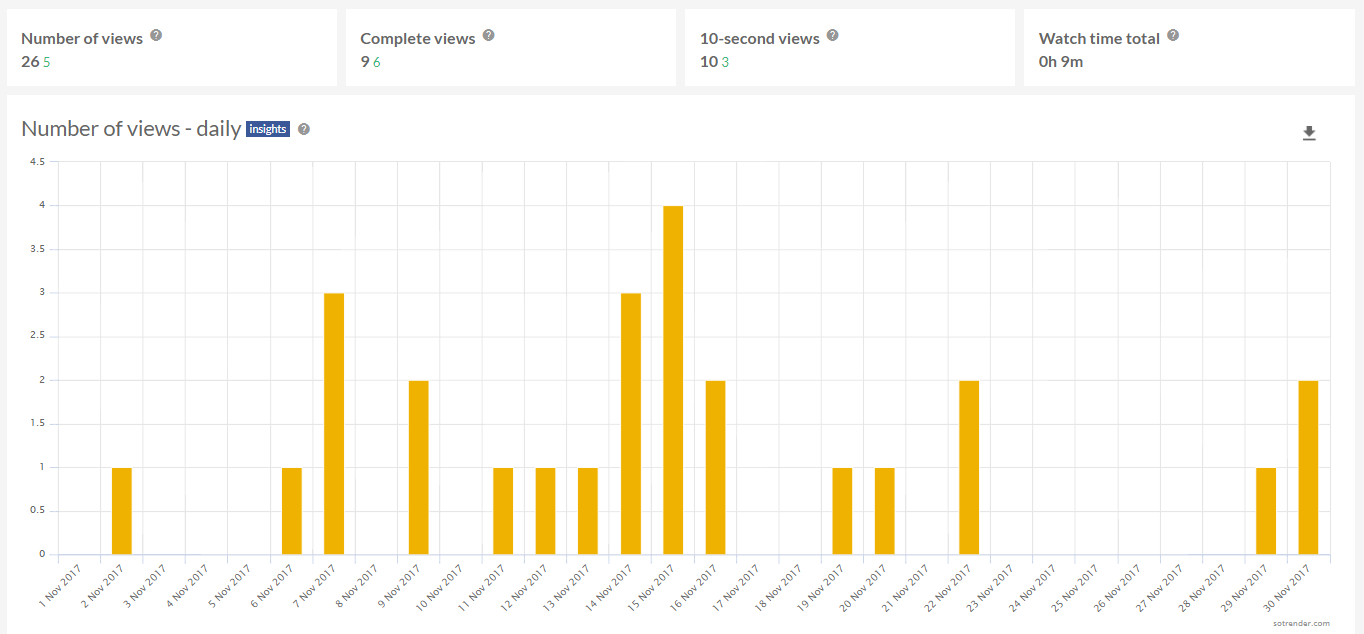1364x634 pixels.
Task: Download the daily views chart
Action: click(x=1309, y=133)
